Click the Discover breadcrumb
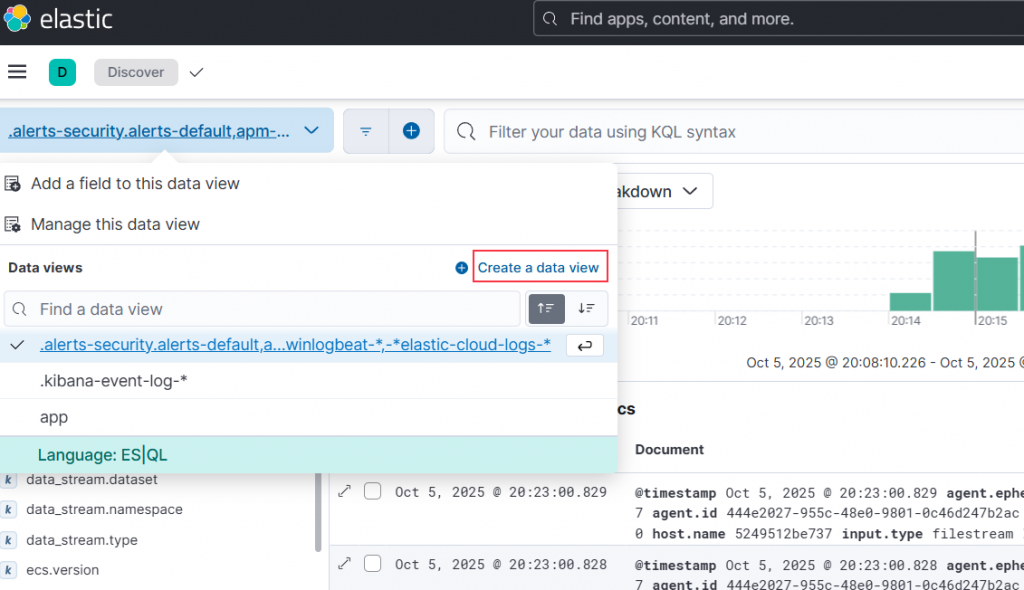Screen dimensions: 1024x590 (136, 72)
